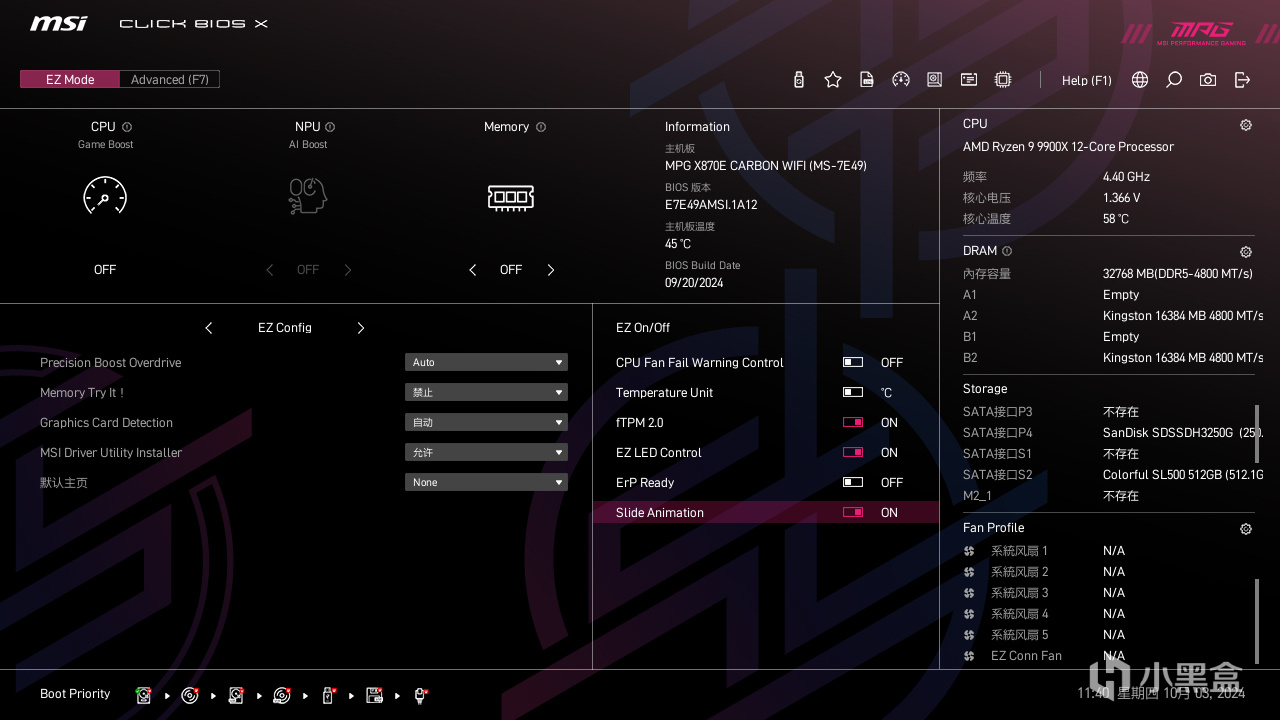Select second boot priority optical disc icon
Viewport: 1280px width, 720px height.
click(x=190, y=695)
